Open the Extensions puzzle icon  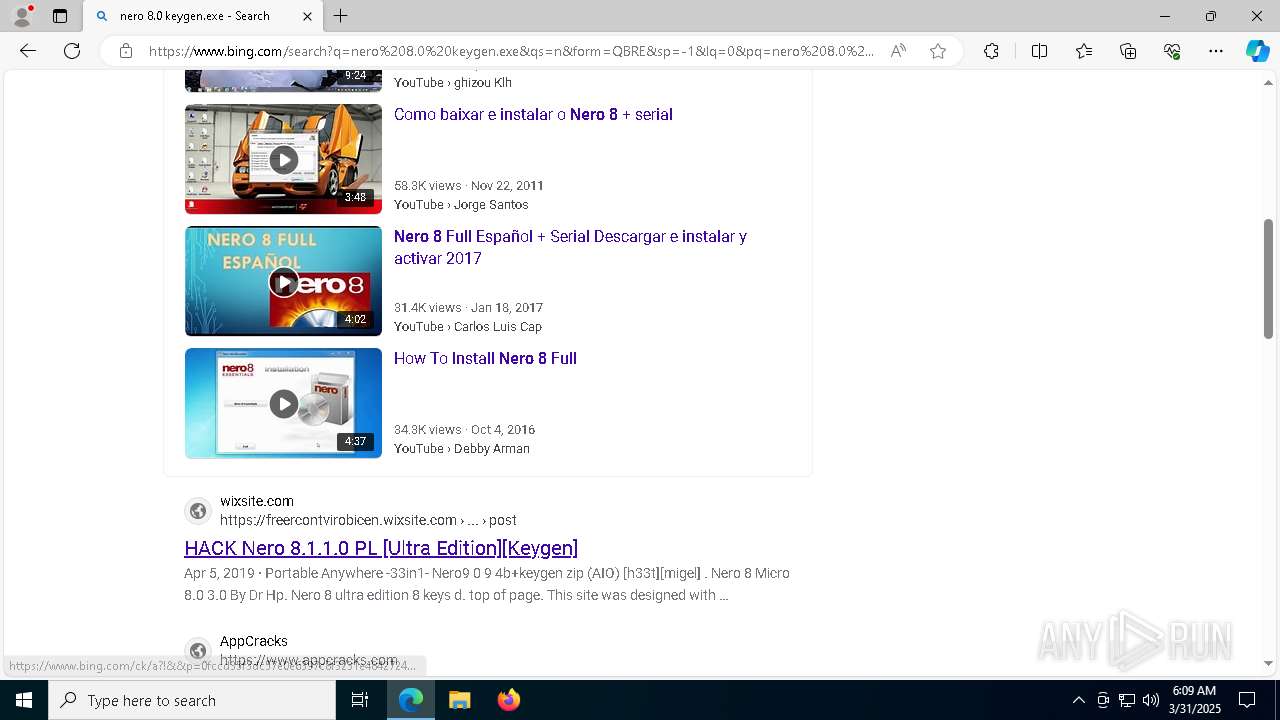click(991, 51)
